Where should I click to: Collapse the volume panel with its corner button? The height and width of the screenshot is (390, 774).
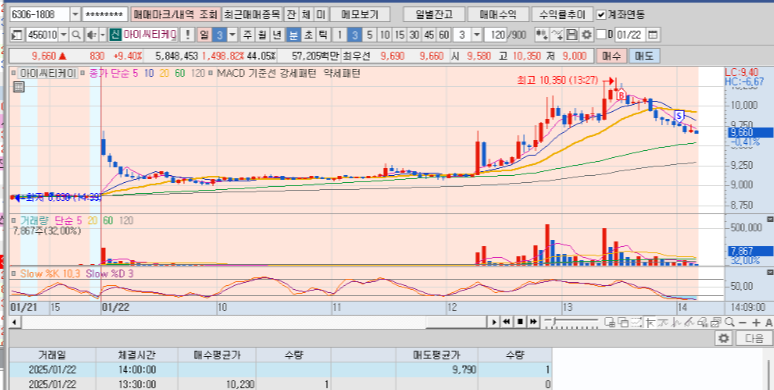769,219
